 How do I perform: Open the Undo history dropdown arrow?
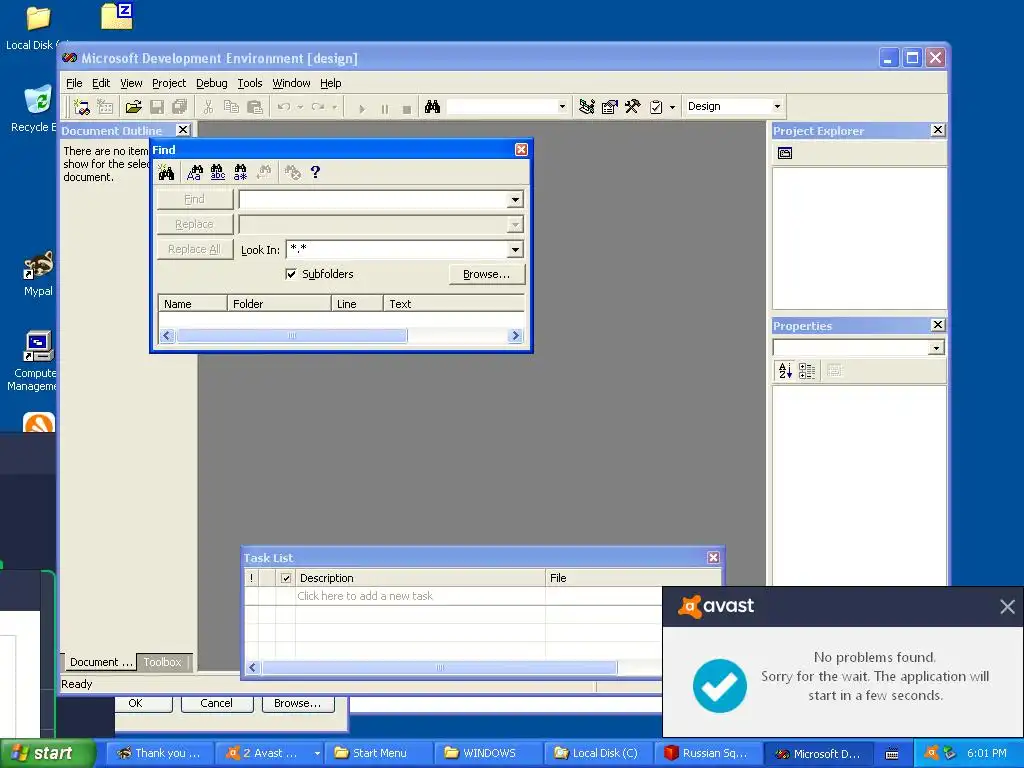click(300, 107)
